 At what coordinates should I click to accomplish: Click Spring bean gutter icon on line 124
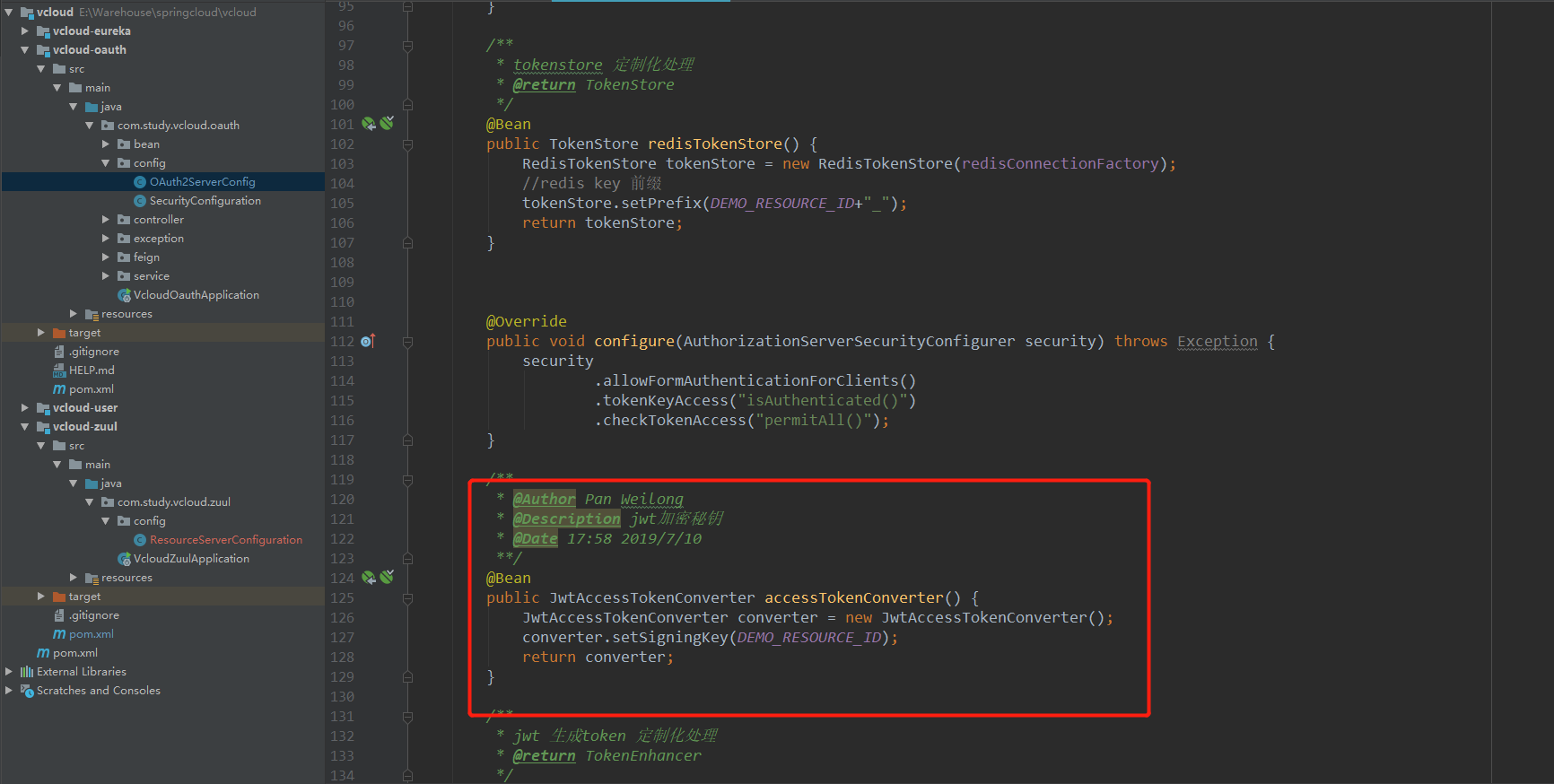click(369, 578)
